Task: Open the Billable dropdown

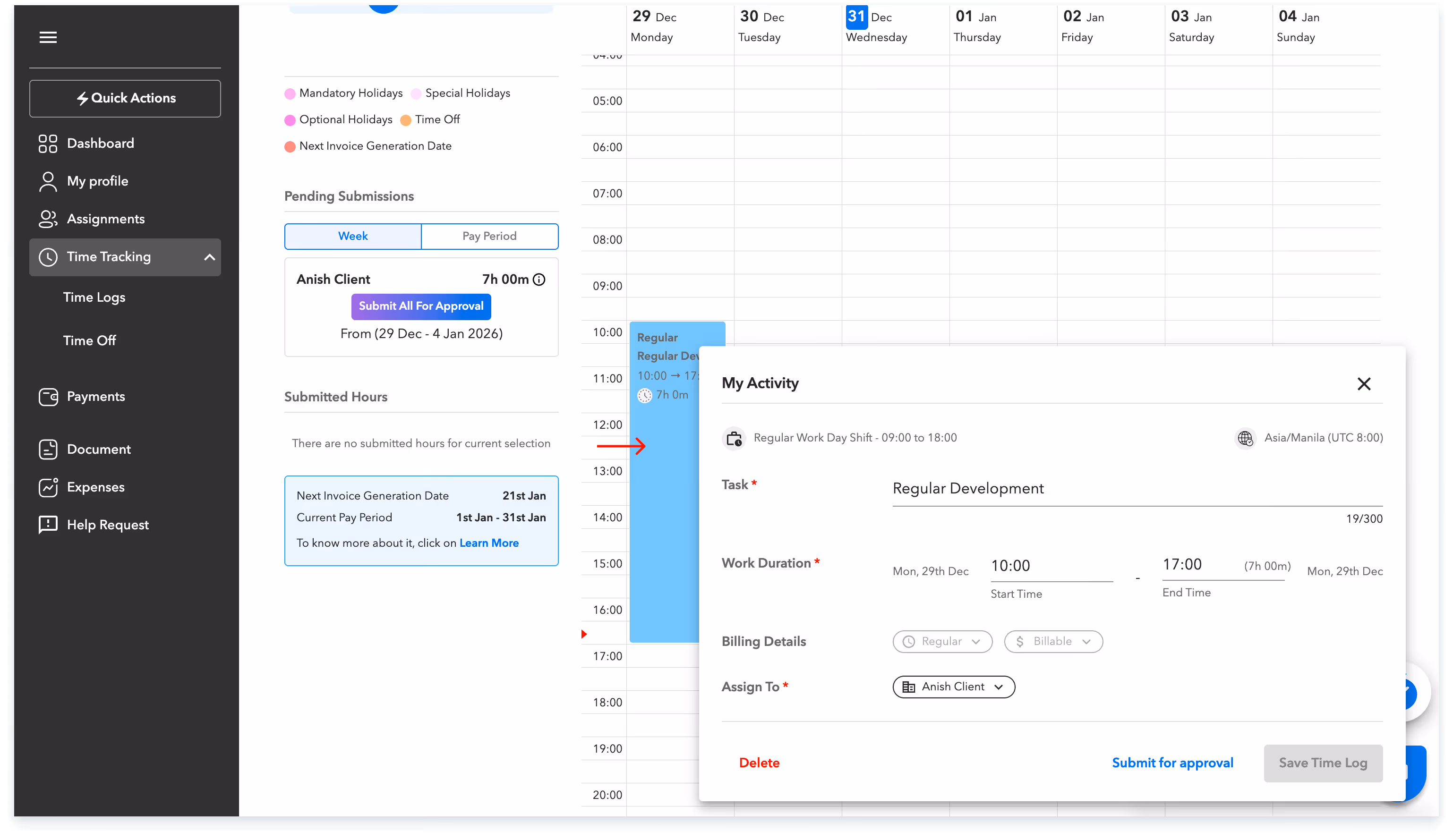Action: [x=1053, y=642]
